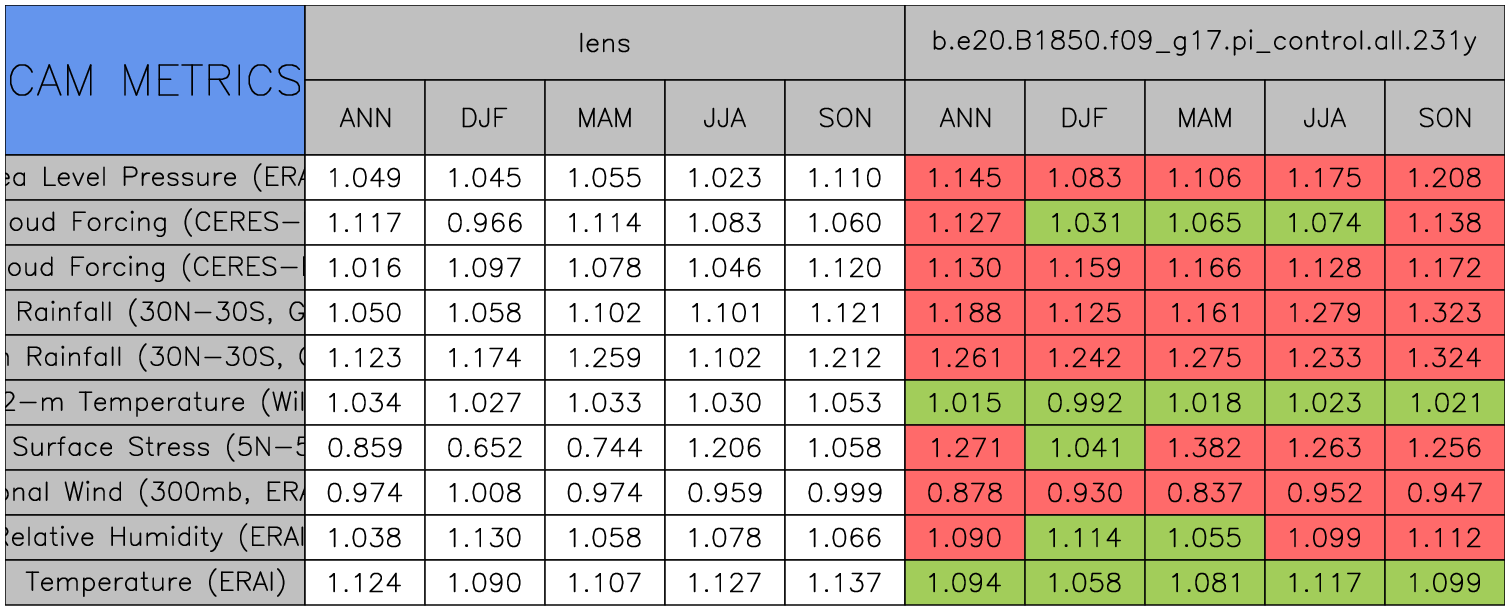Select the Sea Level Pressure row label
This screenshot has width=1510, height=611.
coord(155,178)
